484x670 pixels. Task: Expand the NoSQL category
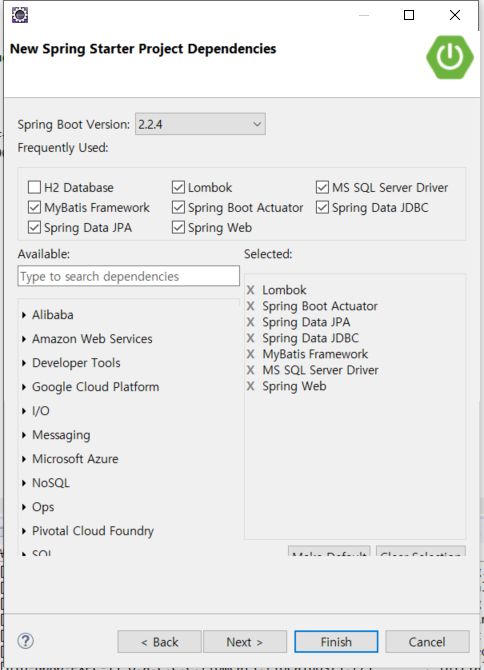click(24, 483)
